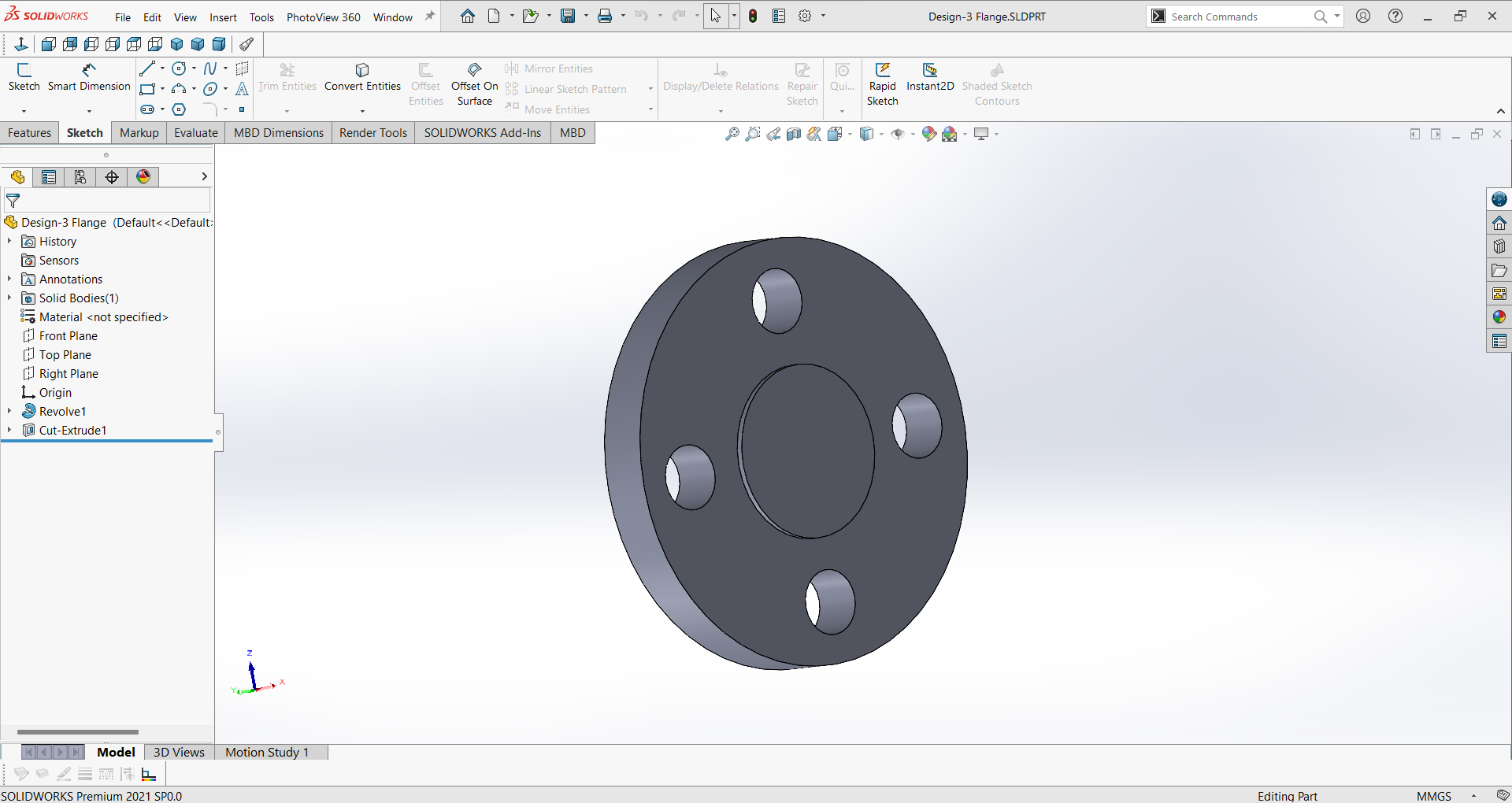Toggle the menu bar pin

pos(430,16)
